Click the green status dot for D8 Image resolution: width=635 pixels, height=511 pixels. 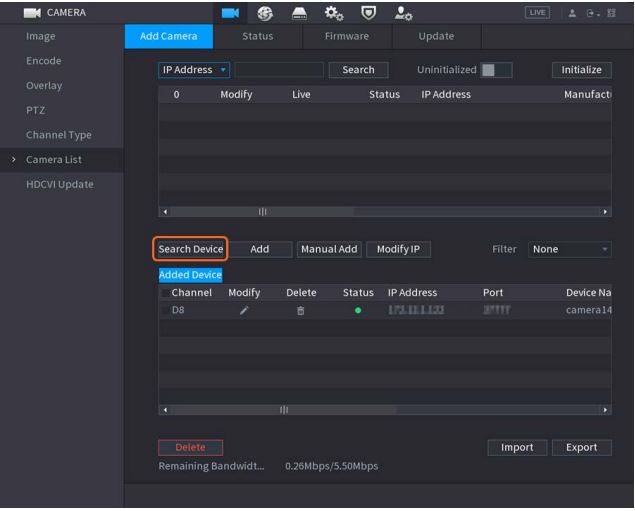point(358,311)
